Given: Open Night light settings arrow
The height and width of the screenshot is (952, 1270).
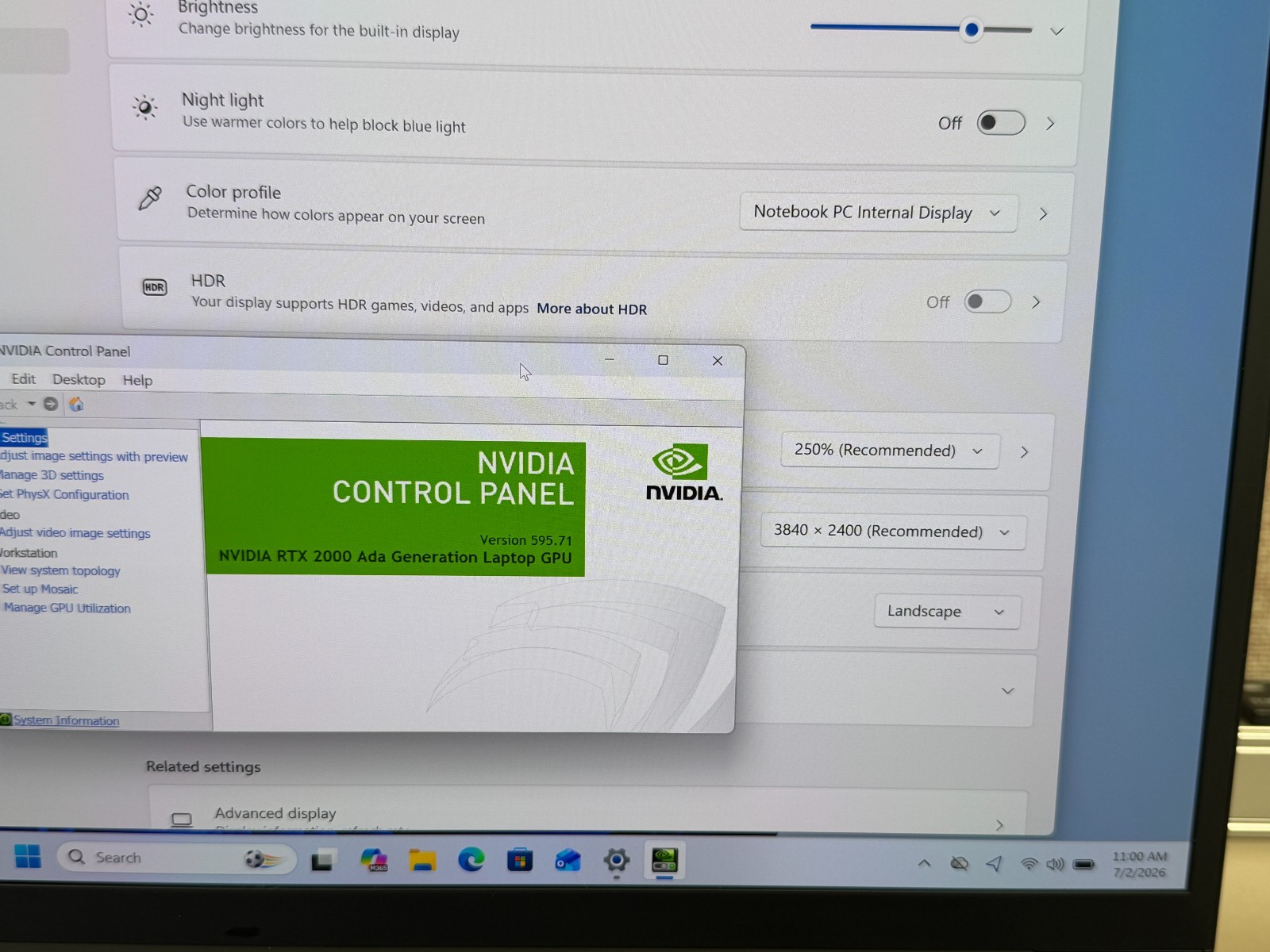Looking at the screenshot, I should point(1050,124).
